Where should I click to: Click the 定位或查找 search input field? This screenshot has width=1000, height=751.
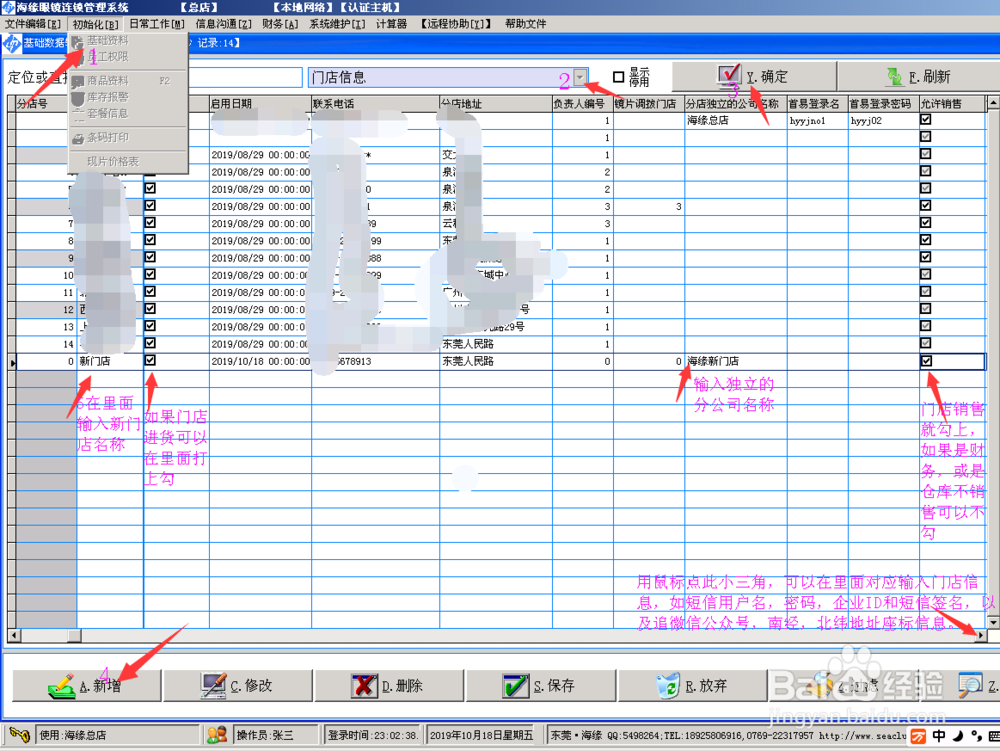[x=246, y=77]
